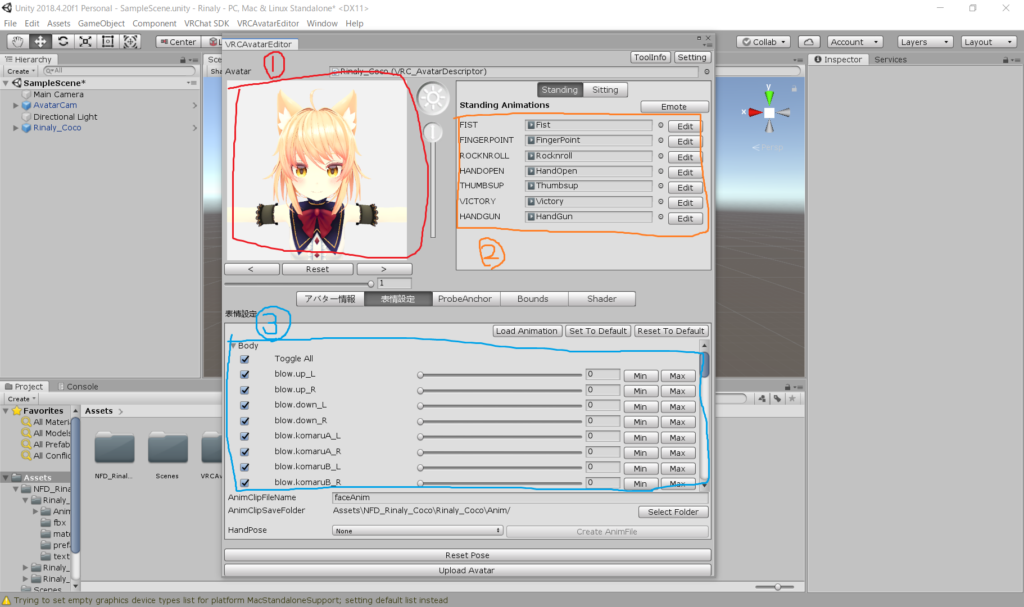Open the VRChat SDK menu
Image resolution: width=1024 pixels, height=607 pixels.
click(x=206, y=24)
